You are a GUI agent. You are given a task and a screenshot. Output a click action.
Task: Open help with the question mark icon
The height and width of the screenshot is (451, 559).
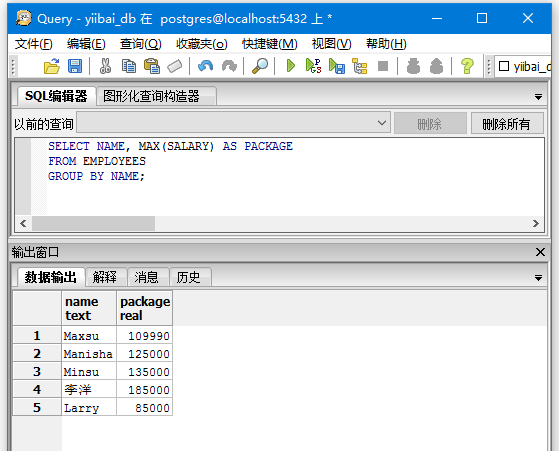[467, 66]
